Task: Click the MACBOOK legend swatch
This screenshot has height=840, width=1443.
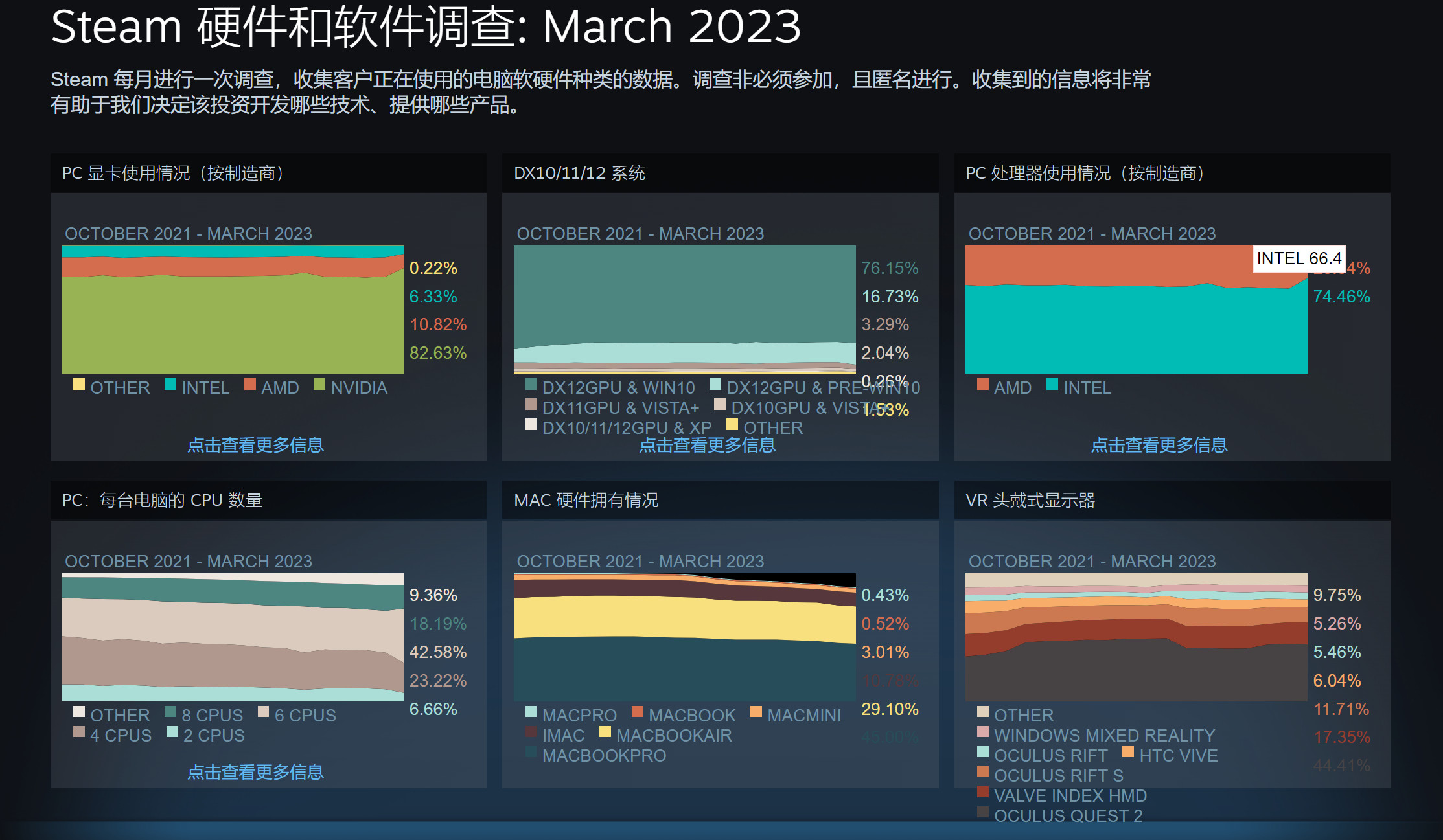Action: (638, 711)
